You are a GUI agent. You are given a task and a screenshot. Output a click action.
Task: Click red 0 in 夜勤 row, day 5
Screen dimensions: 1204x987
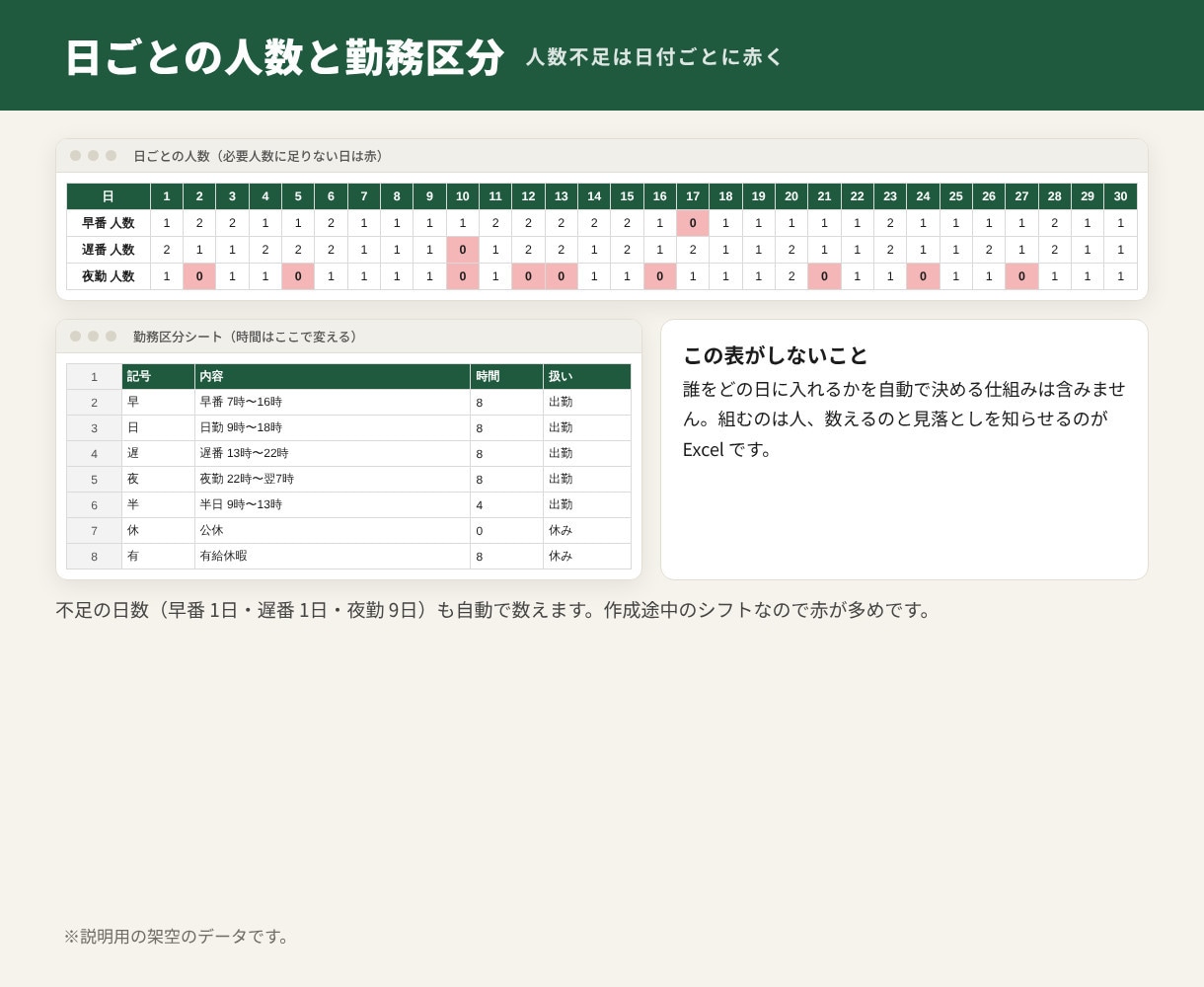pyautogui.click(x=298, y=276)
